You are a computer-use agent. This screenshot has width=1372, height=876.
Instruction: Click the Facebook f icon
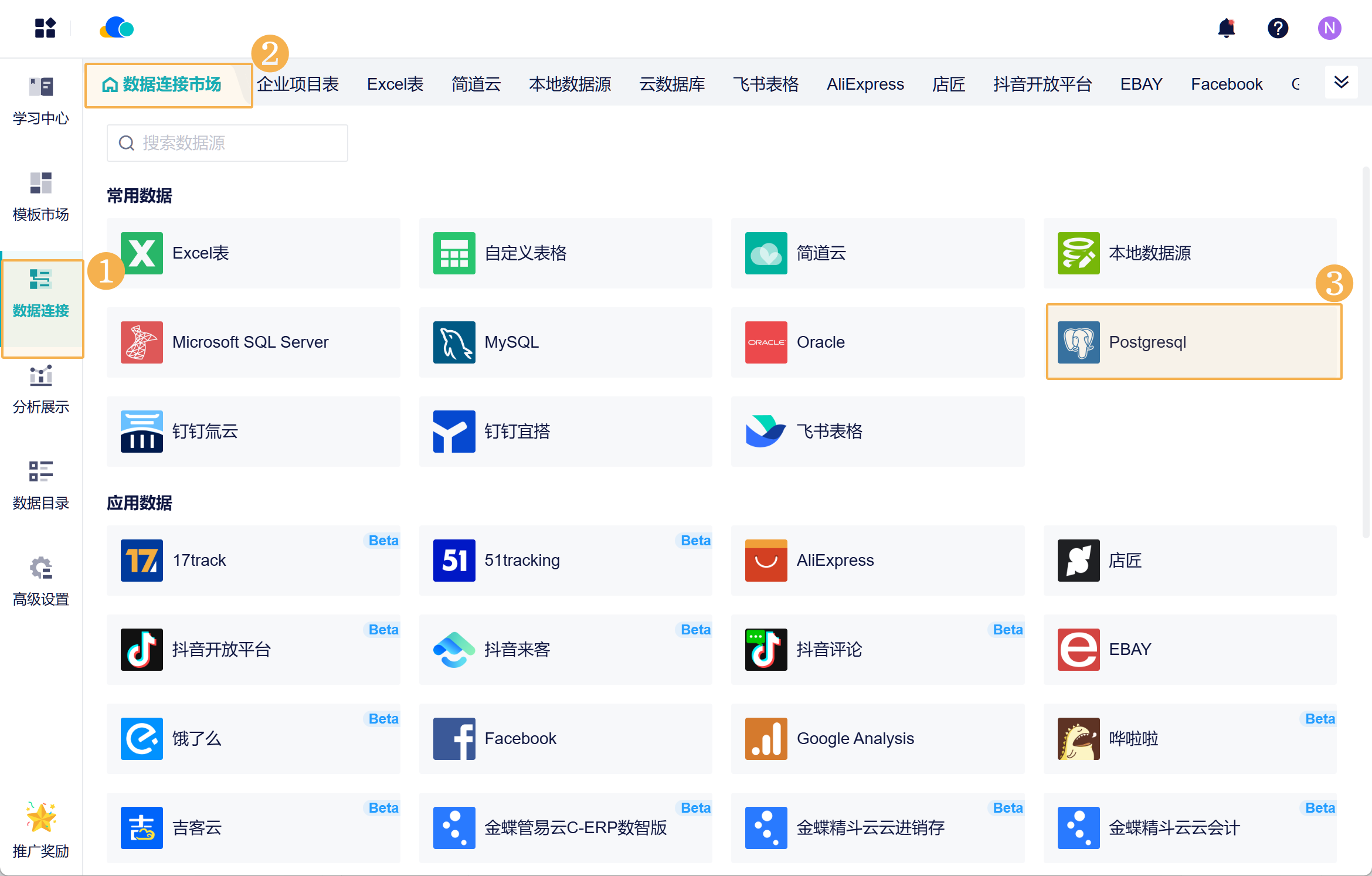point(454,739)
